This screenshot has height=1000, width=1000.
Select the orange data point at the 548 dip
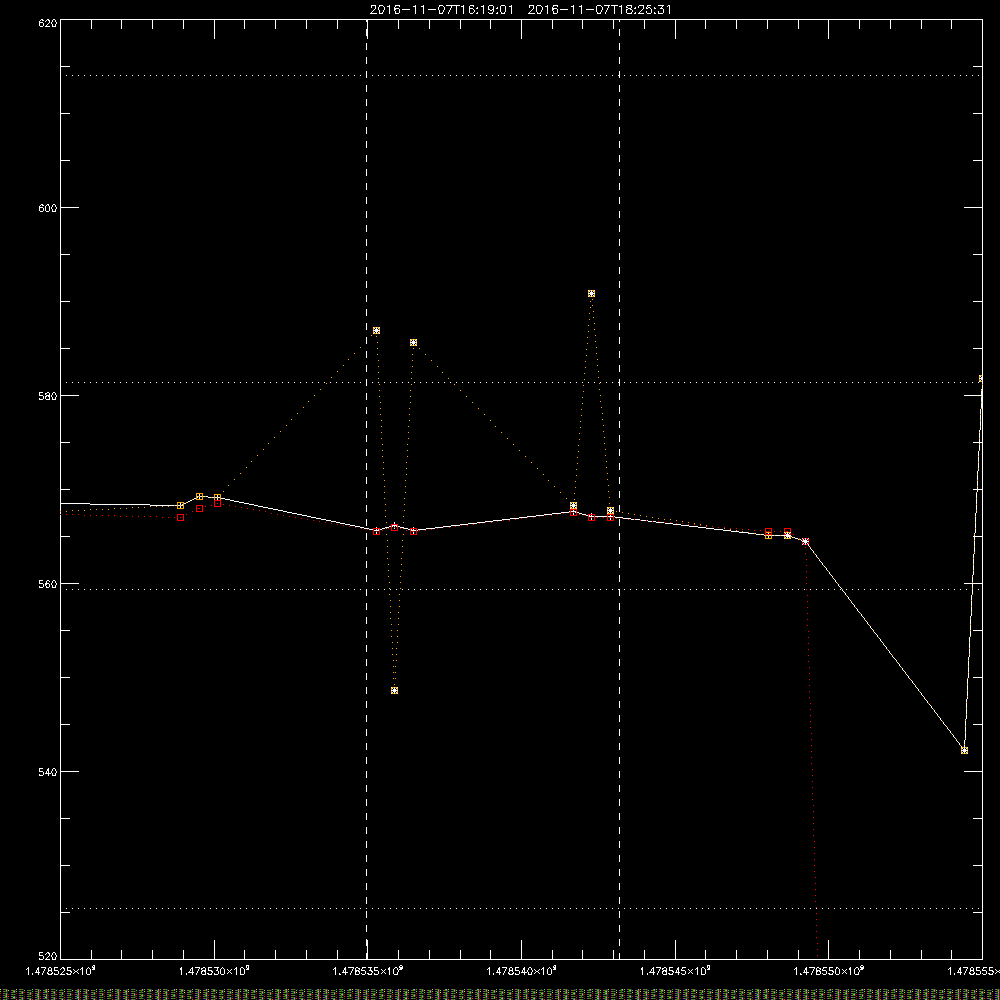394,690
